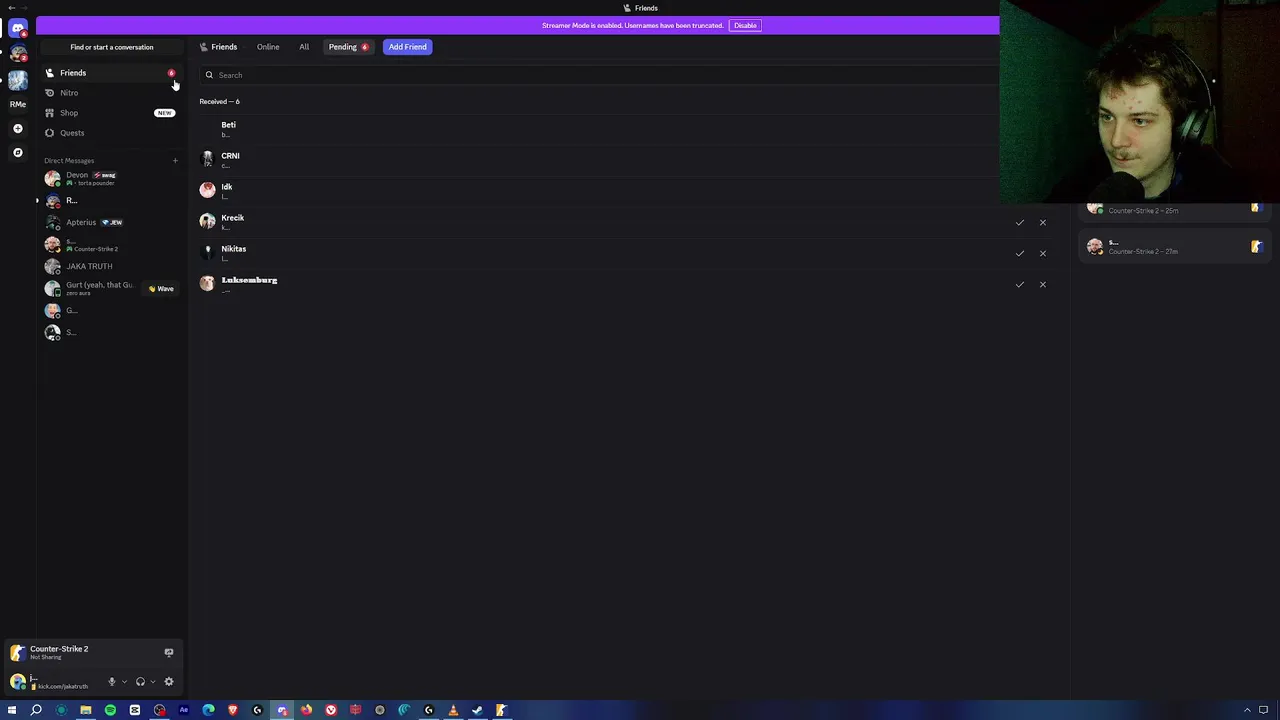Decline Krecik's friend request

tap(1042, 222)
